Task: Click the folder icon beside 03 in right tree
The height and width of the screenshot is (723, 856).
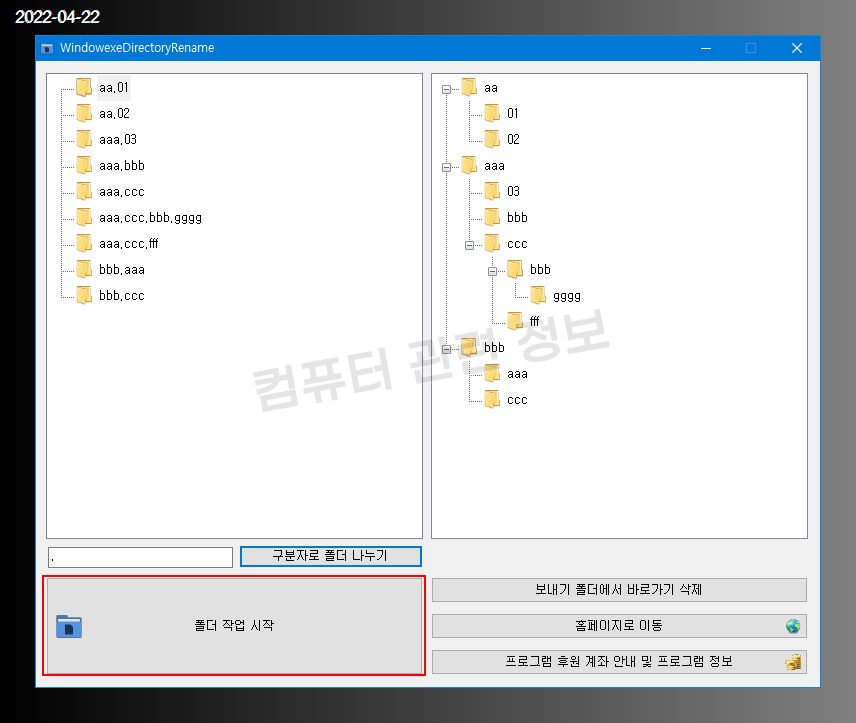Action: click(x=492, y=192)
